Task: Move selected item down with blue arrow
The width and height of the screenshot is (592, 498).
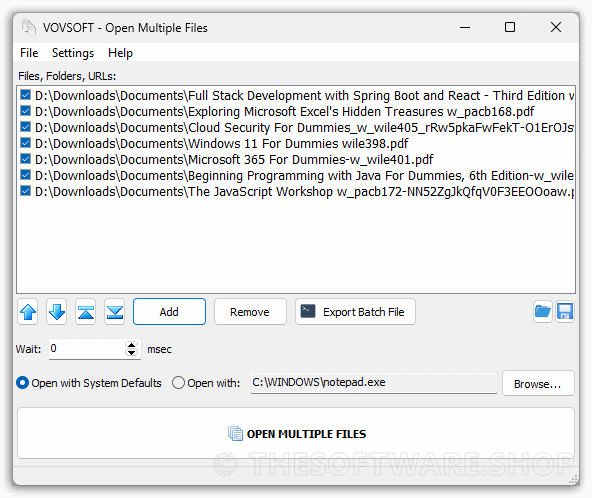Action: [57, 312]
